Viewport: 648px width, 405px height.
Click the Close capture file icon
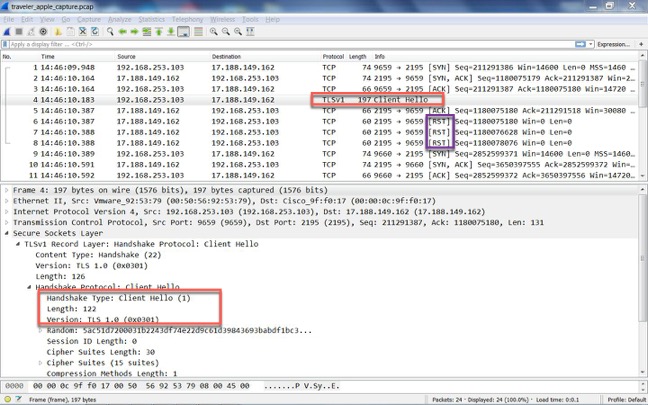pos(83,32)
